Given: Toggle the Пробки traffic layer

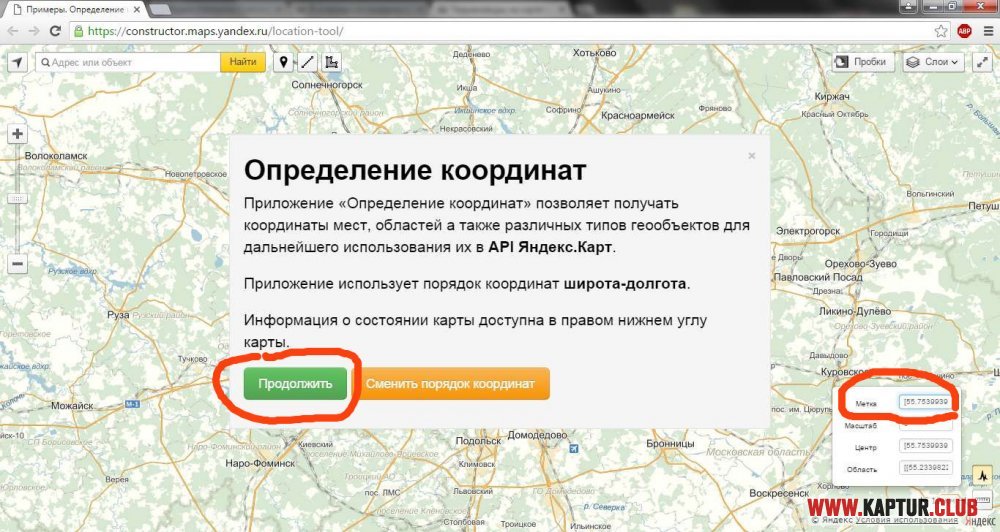Looking at the screenshot, I should 863,62.
